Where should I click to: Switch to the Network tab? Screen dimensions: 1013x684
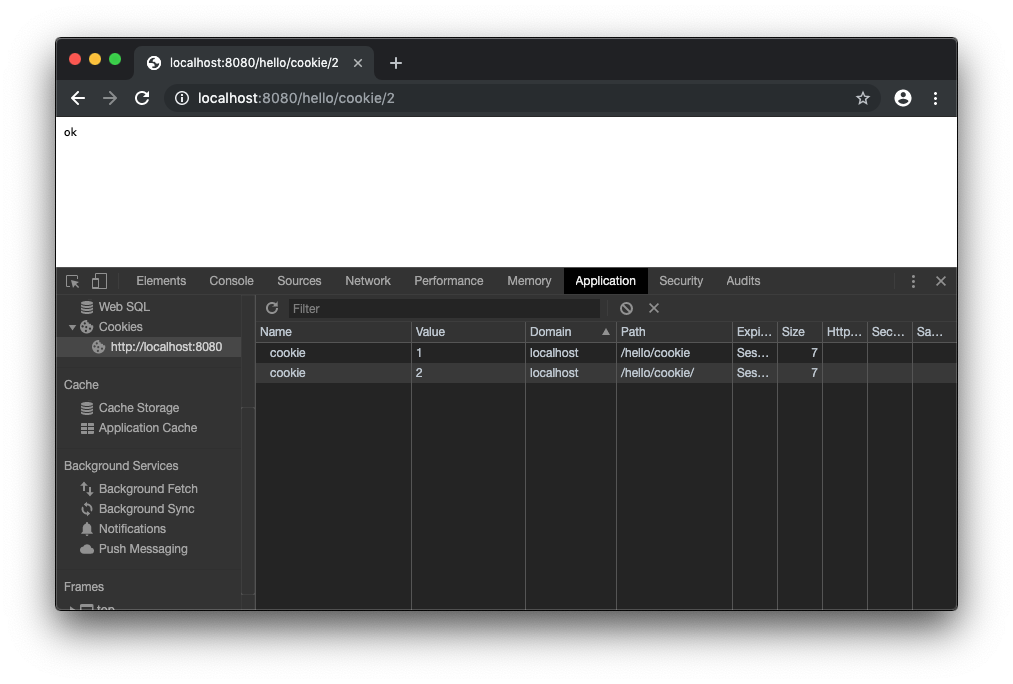pos(368,281)
